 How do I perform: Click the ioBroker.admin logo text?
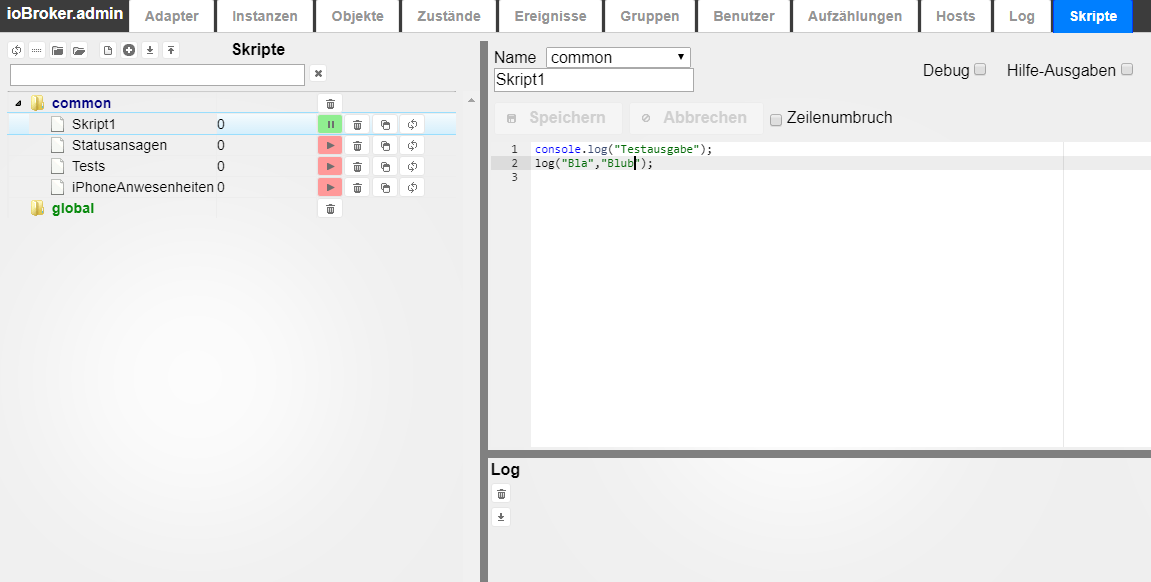pos(65,13)
